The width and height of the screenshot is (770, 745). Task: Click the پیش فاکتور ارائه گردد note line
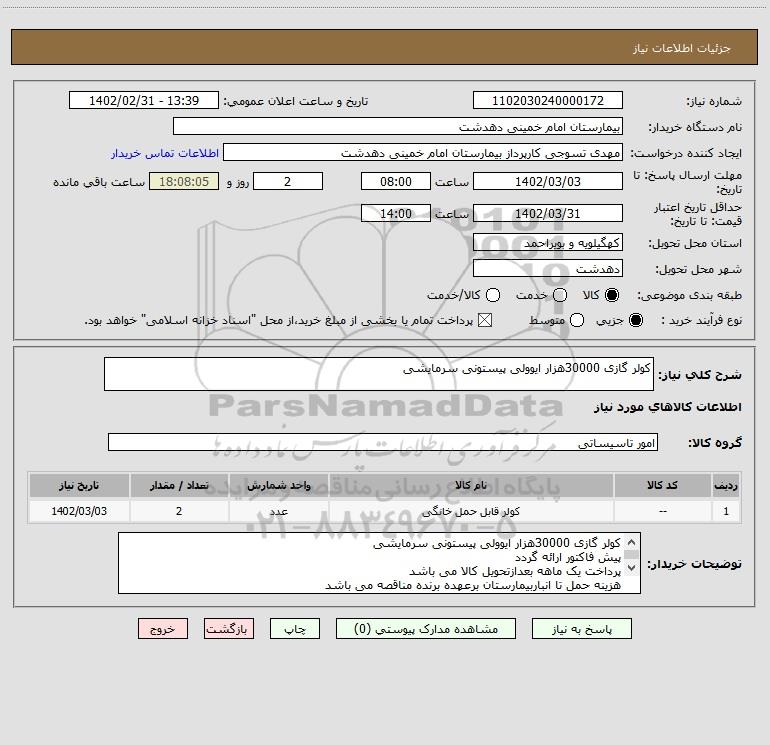[568, 557]
